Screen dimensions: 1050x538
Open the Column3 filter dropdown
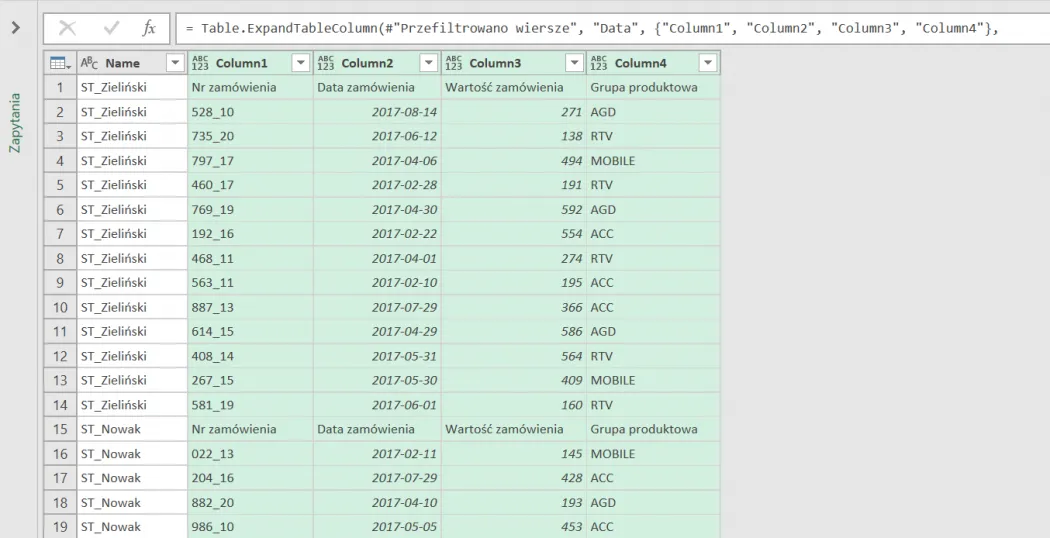574,64
